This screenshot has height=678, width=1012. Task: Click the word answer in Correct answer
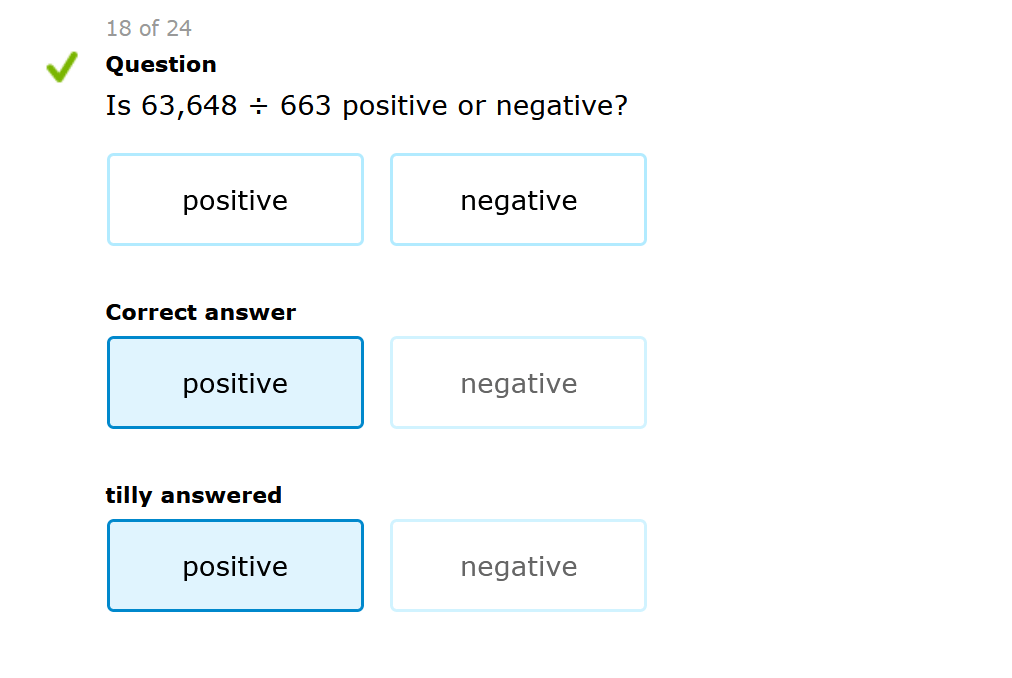click(257, 313)
